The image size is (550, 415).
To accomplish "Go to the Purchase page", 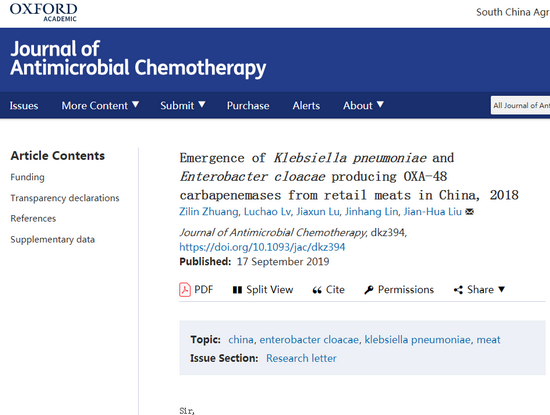I will click(x=248, y=106).
